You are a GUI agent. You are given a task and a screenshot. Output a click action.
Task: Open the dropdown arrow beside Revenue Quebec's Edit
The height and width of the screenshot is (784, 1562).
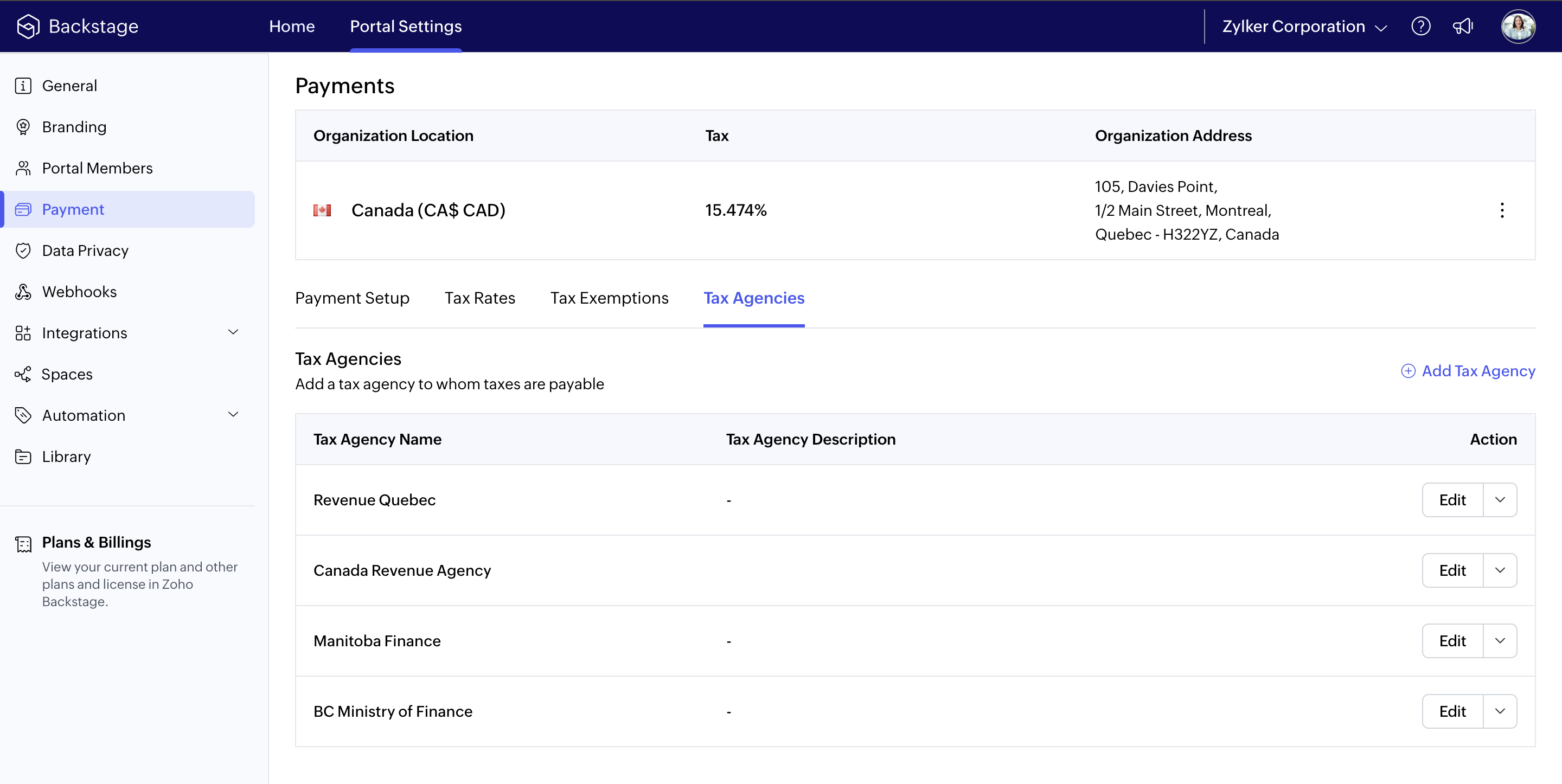coord(1500,500)
